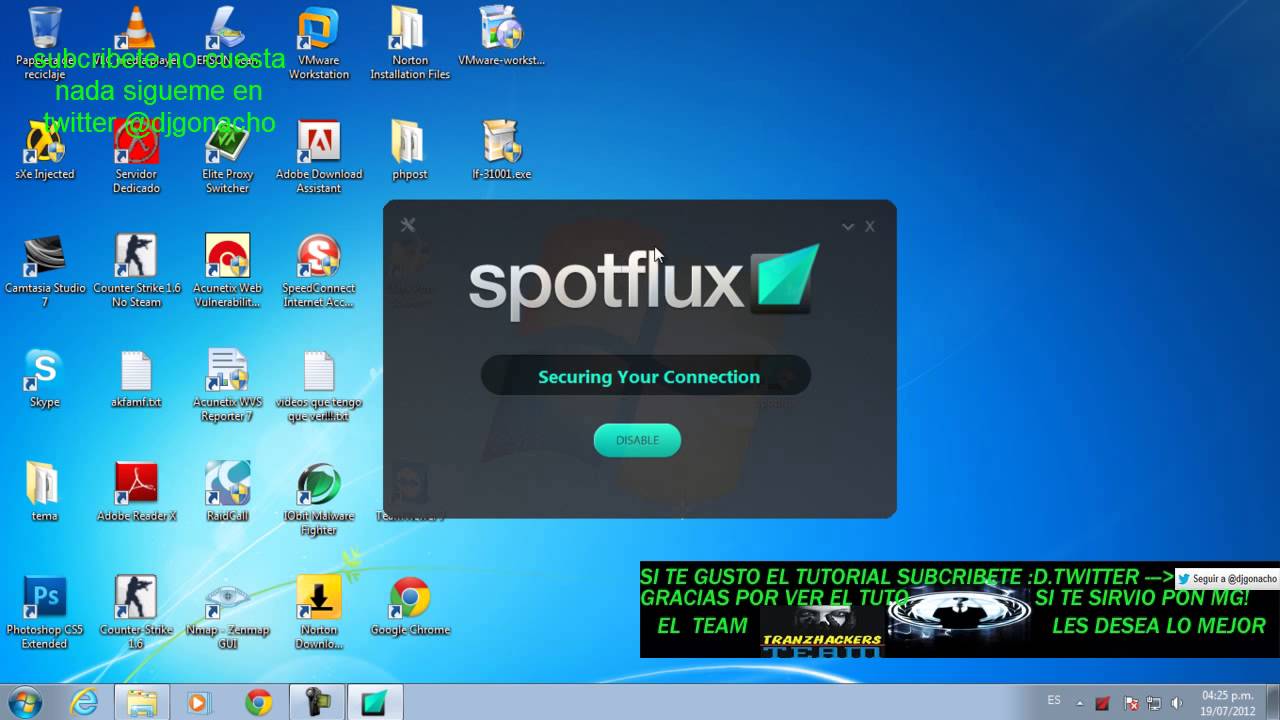1280x720 pixels.
Task: Select the Counter Strike 1.6 shortcut beside Photoshop
Action: point(136,613)
